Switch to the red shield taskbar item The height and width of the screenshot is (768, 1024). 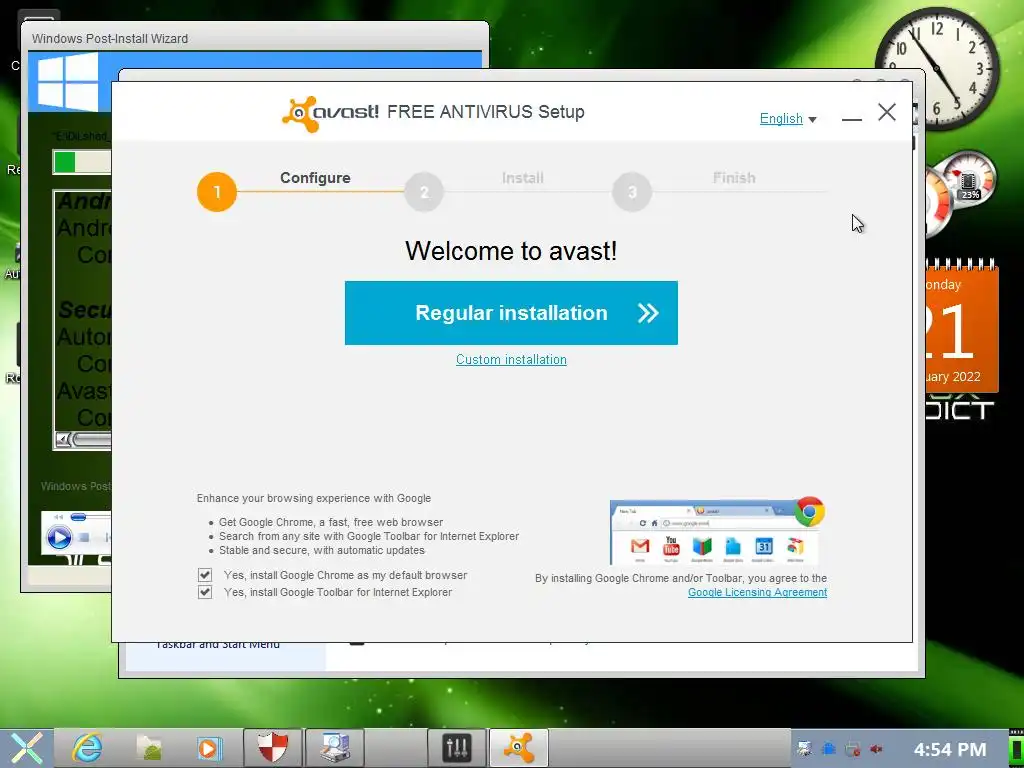tap(272, 748)
